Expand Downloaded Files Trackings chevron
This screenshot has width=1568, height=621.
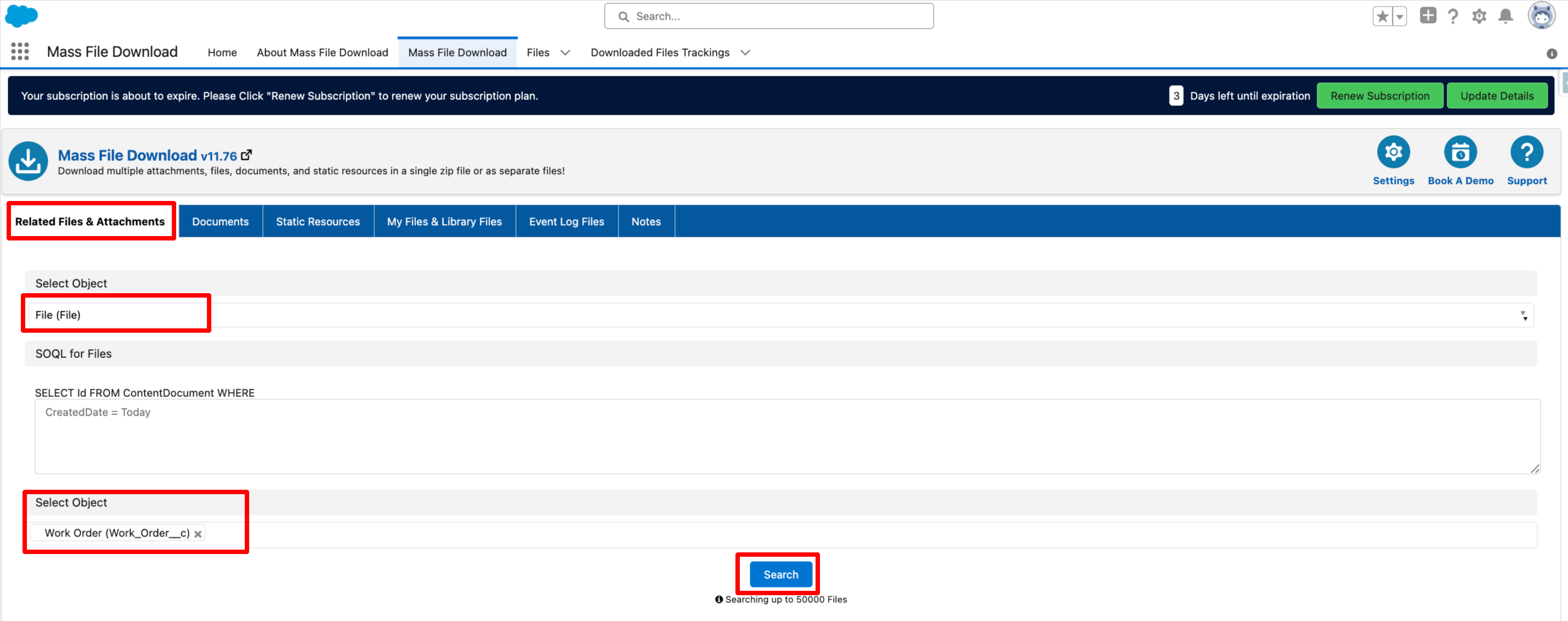745,53
